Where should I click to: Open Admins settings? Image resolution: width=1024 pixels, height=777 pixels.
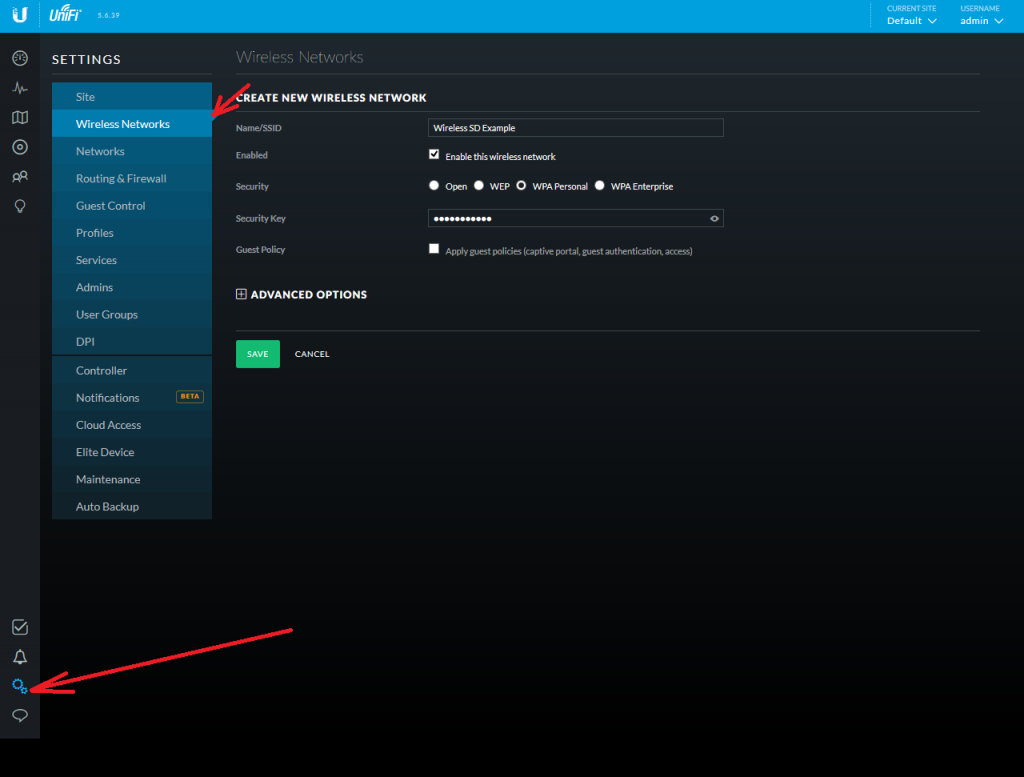point(132,287)
